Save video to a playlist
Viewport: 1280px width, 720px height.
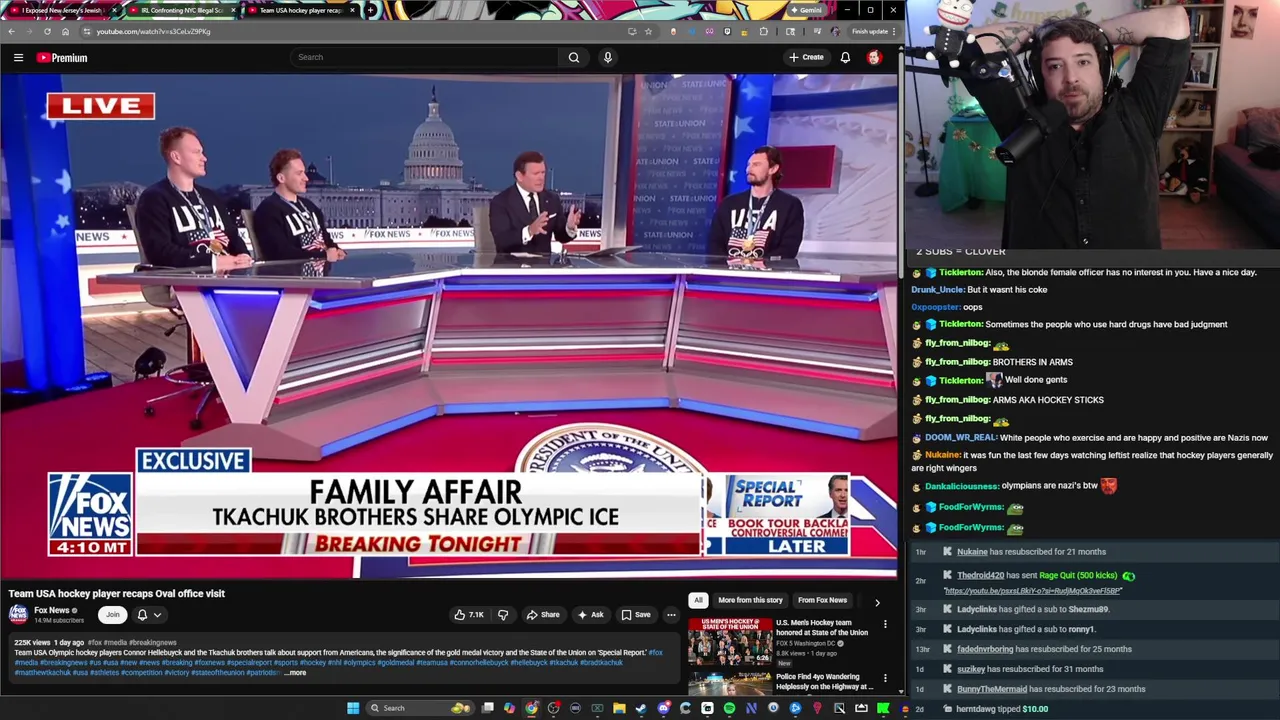(x=635, y=615)
